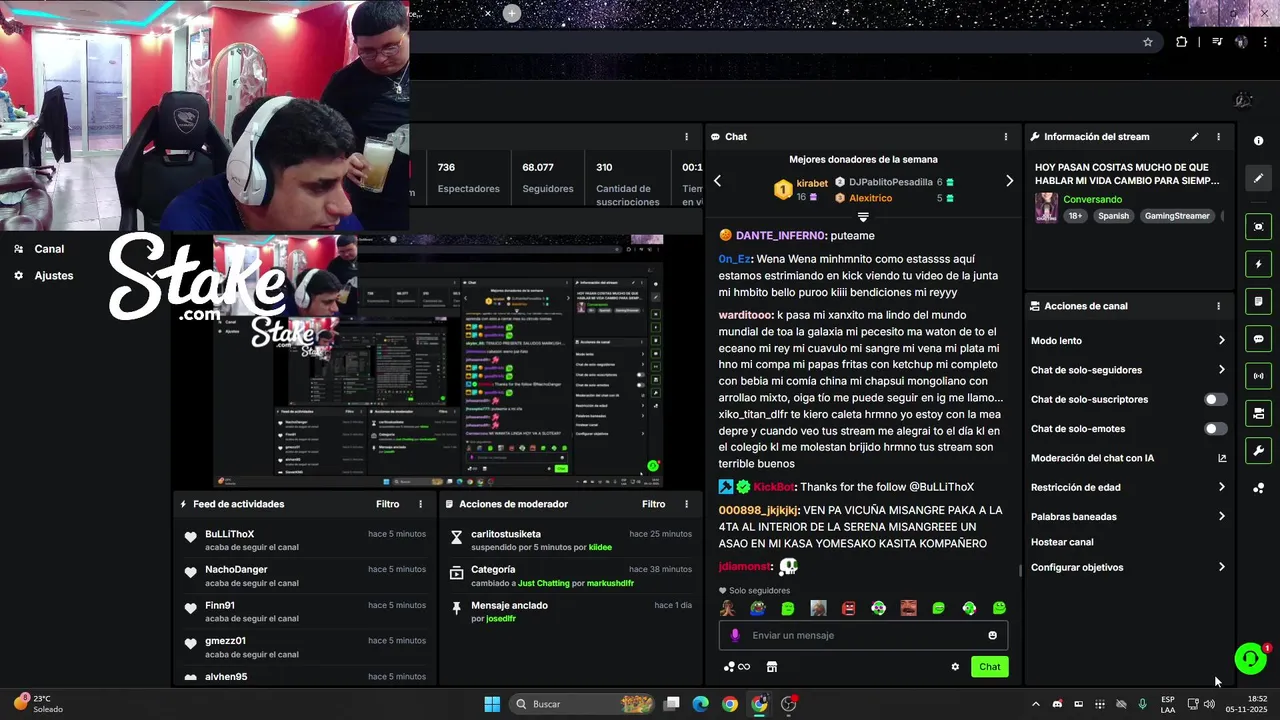Send message with green Chat button

pyautogui.click(x=989, y=667)
